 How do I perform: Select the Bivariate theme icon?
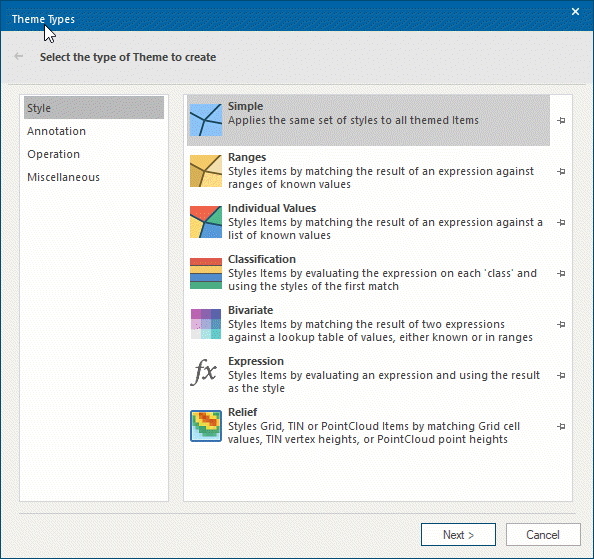[x=206, y=324]
